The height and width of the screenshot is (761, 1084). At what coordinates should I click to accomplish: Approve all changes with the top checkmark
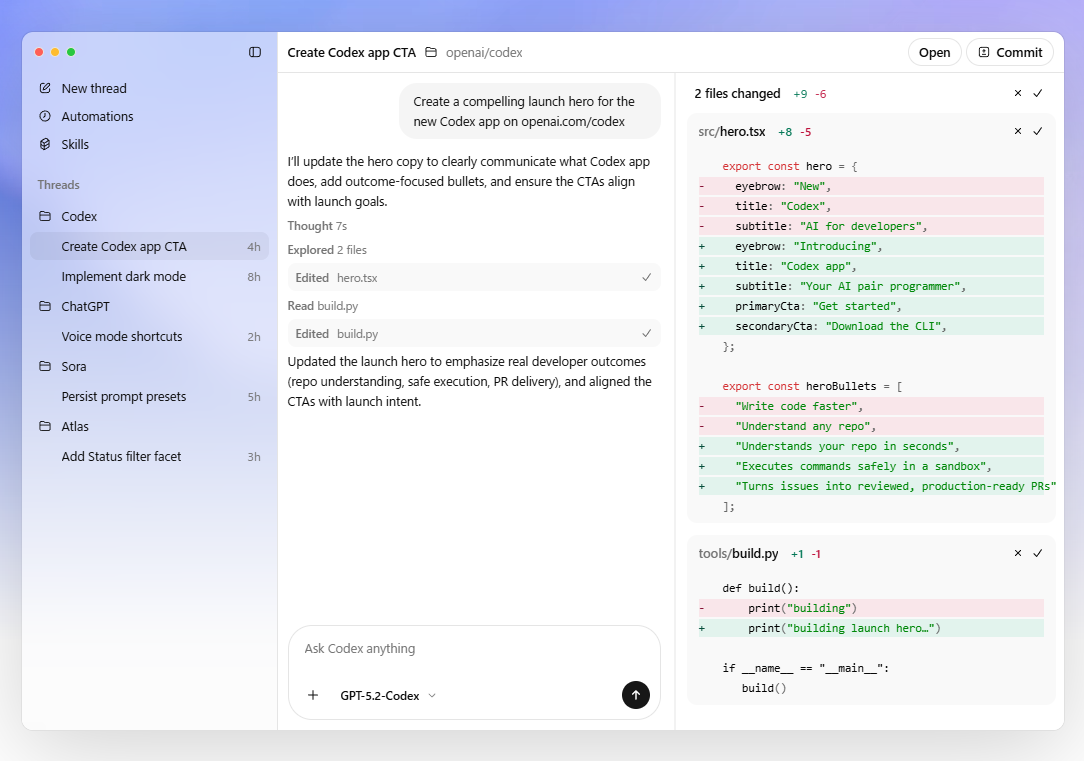tap(1038, 92)
